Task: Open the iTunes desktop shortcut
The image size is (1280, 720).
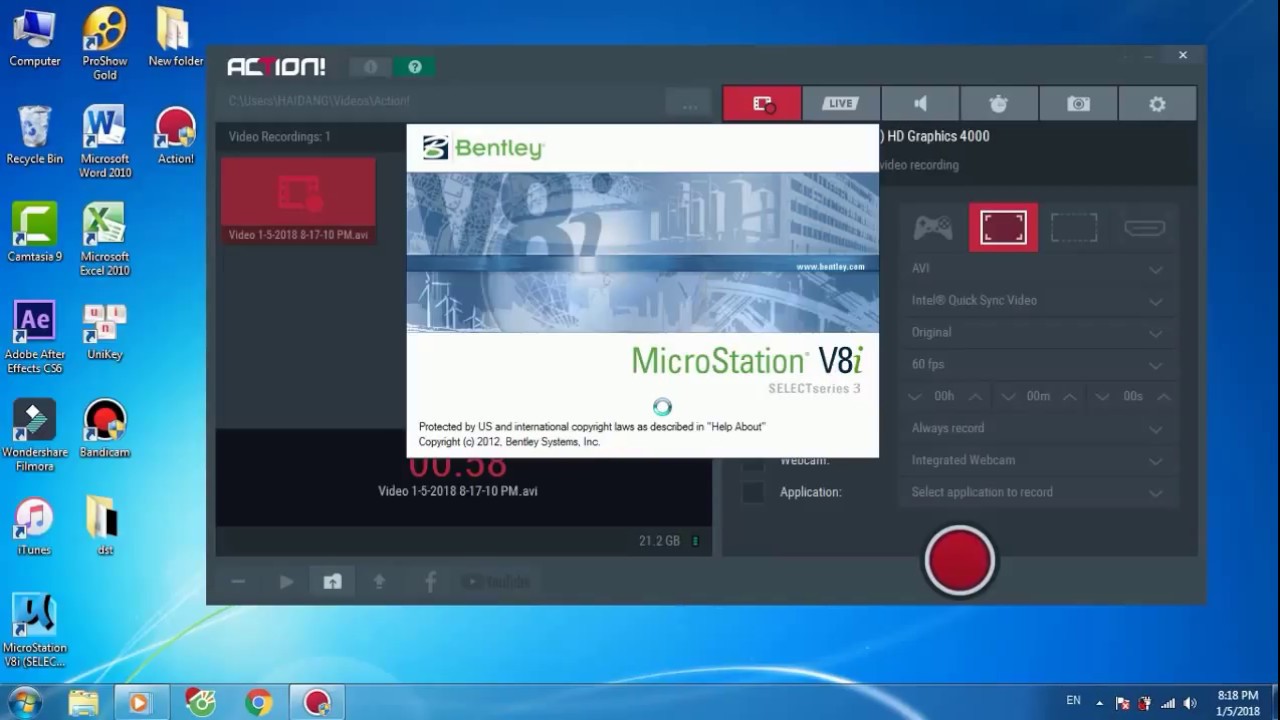Action: click(35, 526)
